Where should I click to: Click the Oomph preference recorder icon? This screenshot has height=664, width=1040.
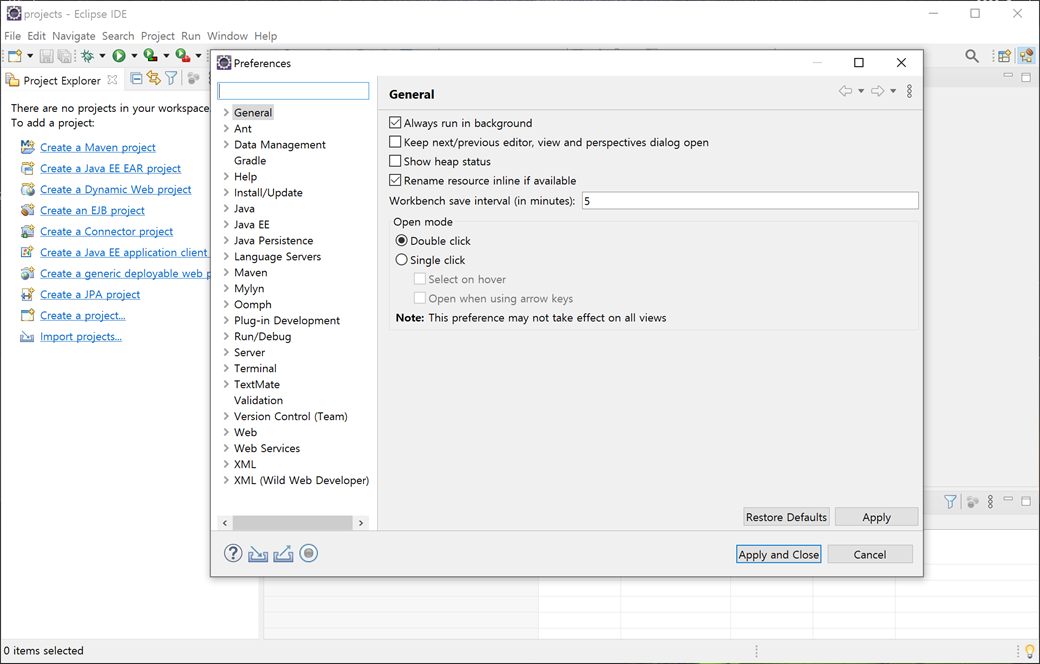308,553
